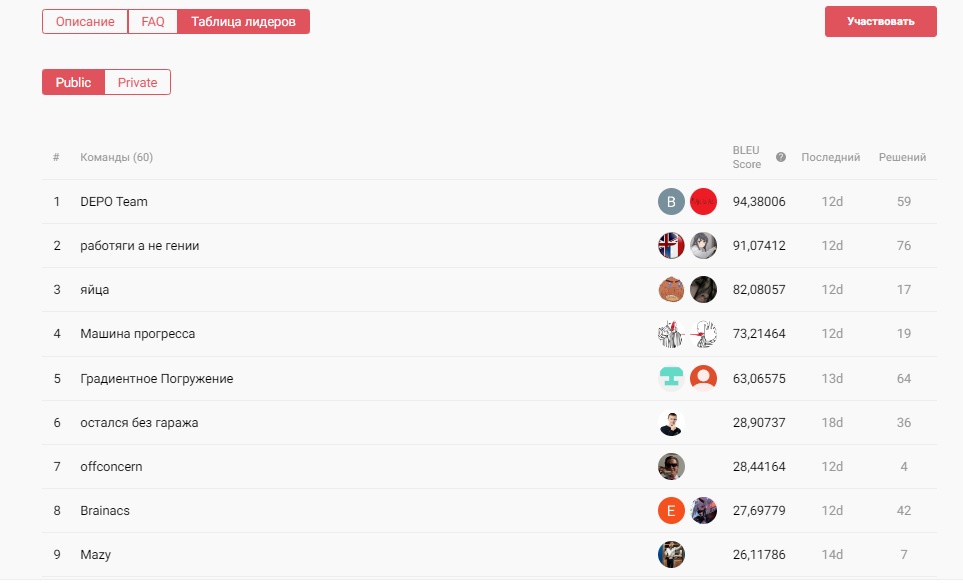Switch to the Public leaderboard
The image size is (963, 583).
[x=73, y=82]
